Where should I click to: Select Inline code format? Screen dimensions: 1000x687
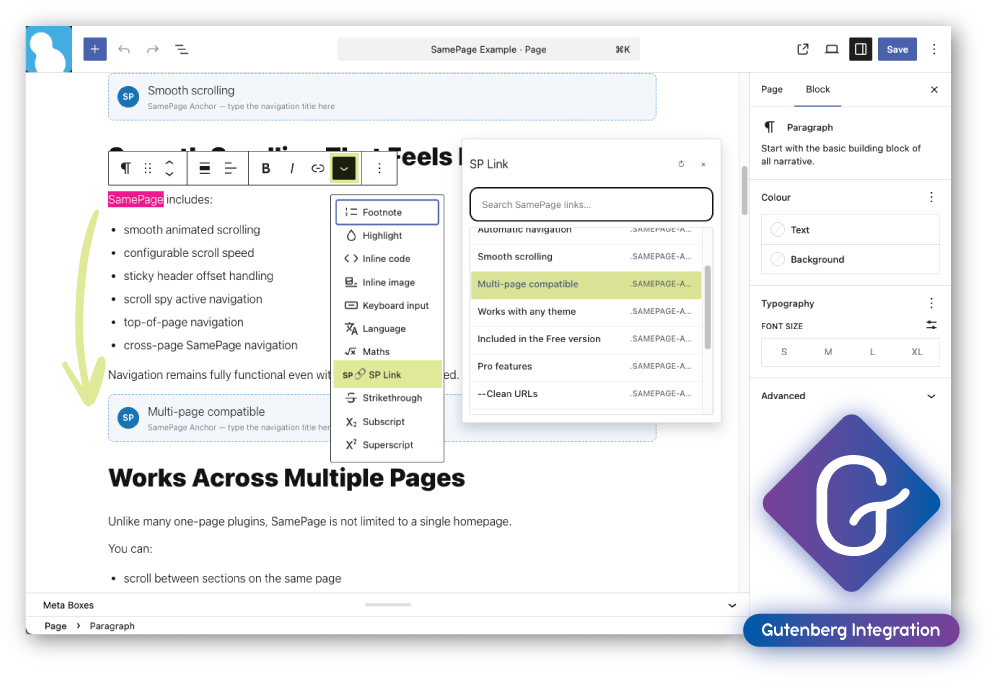pyautogui.click(x=387, y=258)
